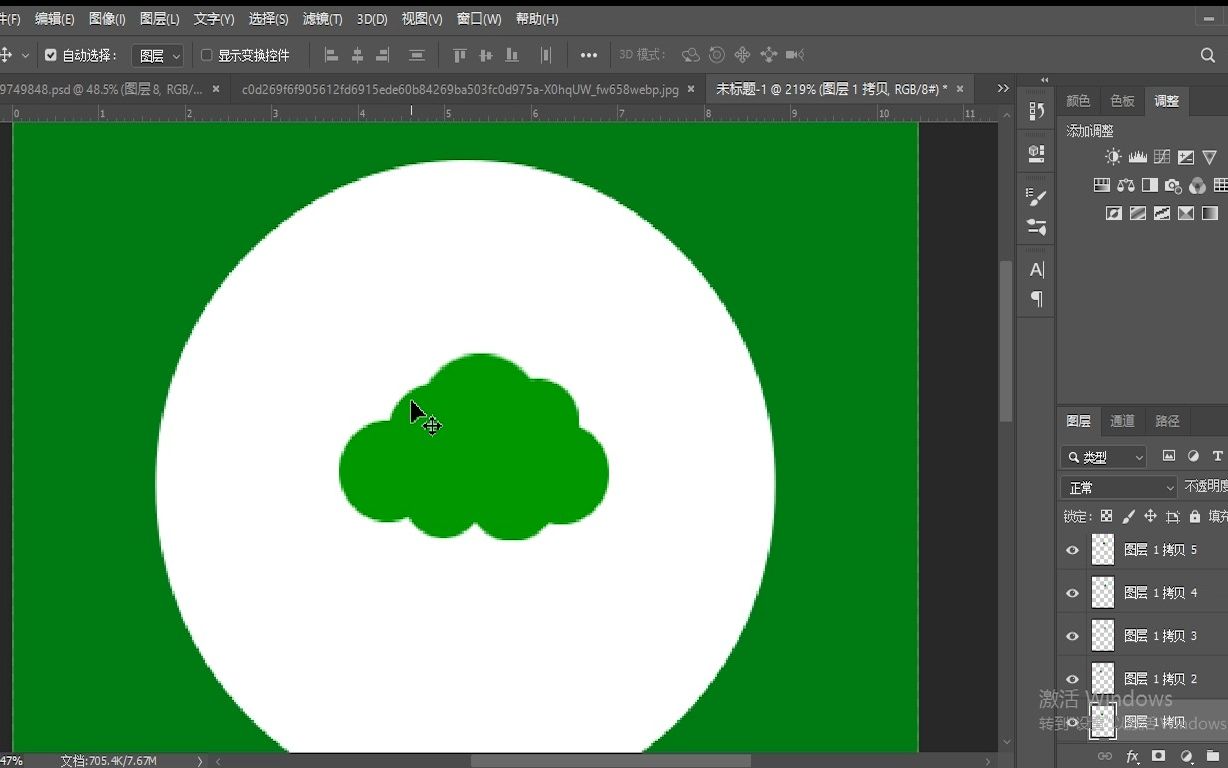
Task: Open the Brushes panel icon
Action: point(1037,227)
